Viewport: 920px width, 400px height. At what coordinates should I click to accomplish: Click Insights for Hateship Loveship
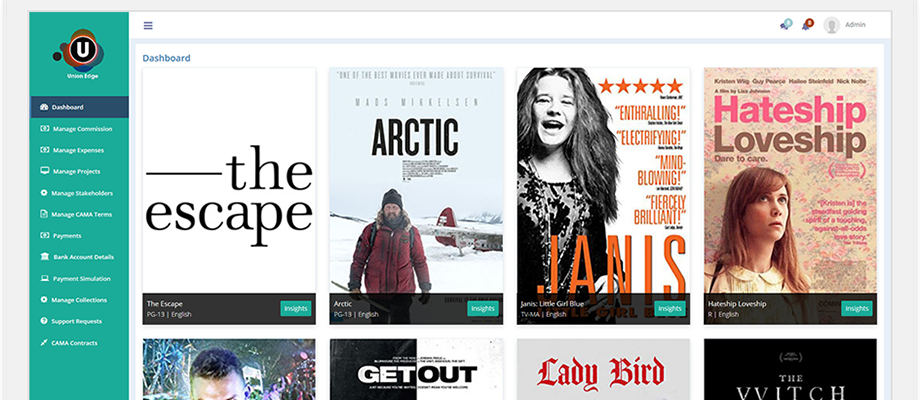tap(857, 309)
